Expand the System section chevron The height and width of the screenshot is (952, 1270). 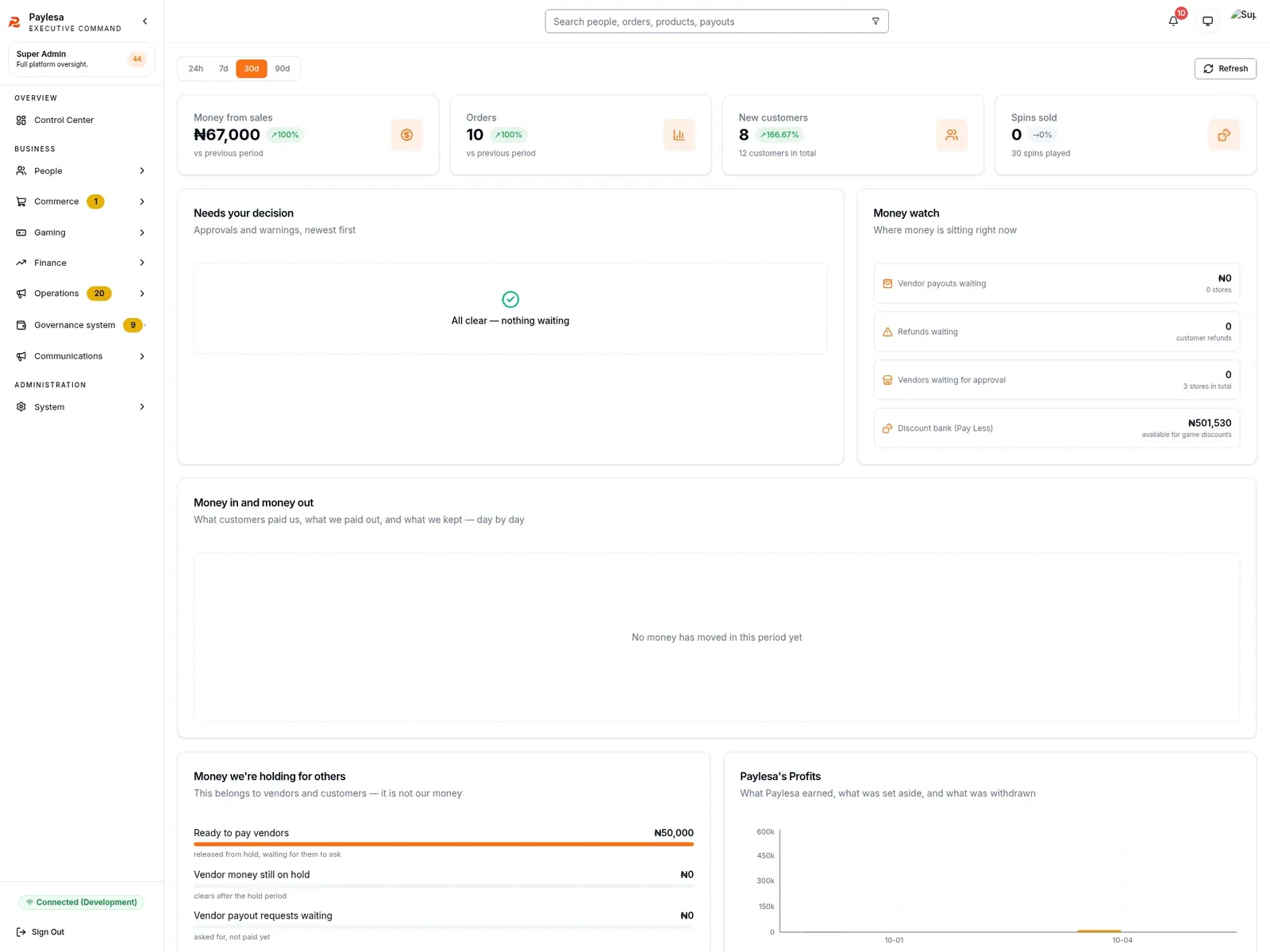(x=142, y=407)
